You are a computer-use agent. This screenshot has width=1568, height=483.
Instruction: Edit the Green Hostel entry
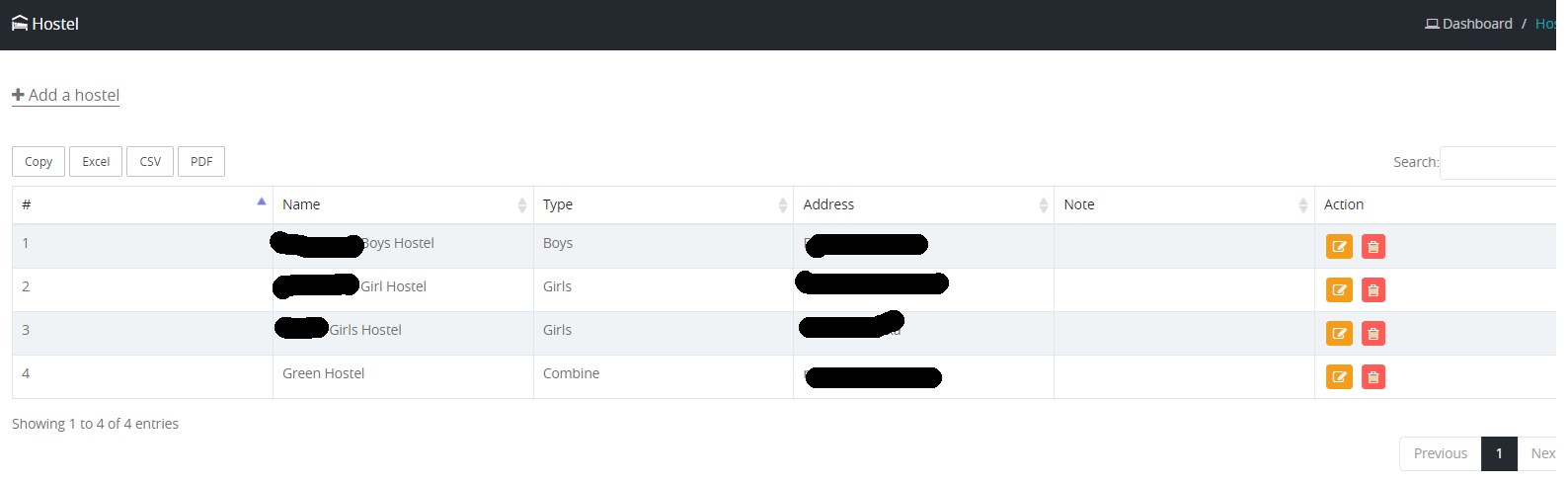coord(1339,377)
